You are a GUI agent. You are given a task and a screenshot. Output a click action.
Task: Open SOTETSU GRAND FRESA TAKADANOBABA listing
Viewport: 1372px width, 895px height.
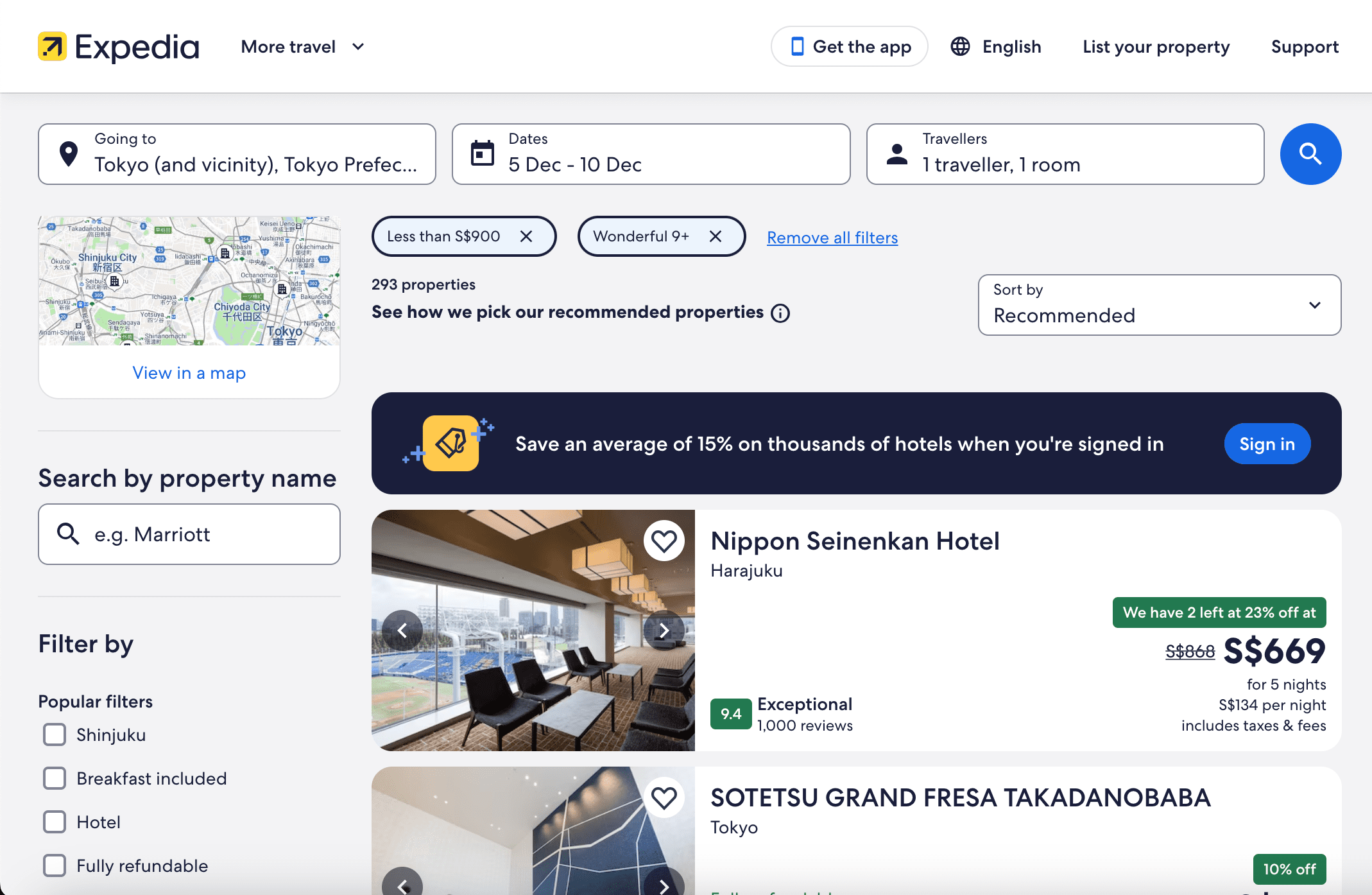[x=961, y=798]
